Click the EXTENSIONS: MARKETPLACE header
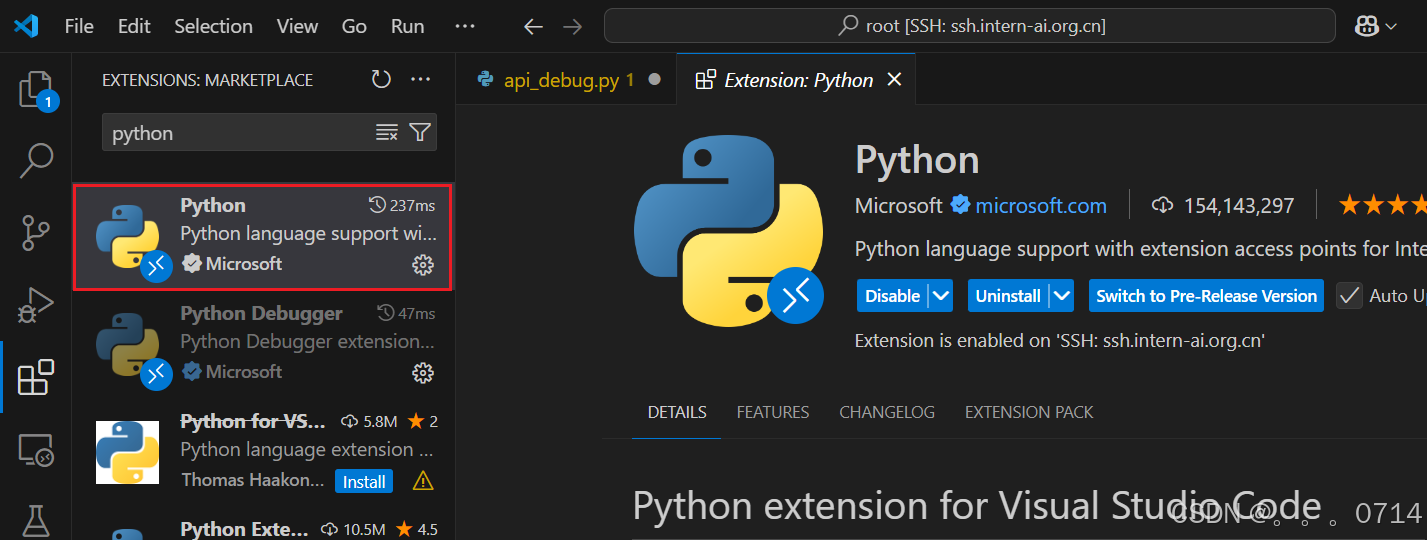This screenshot has height=540, width=1427. (207, 80)
